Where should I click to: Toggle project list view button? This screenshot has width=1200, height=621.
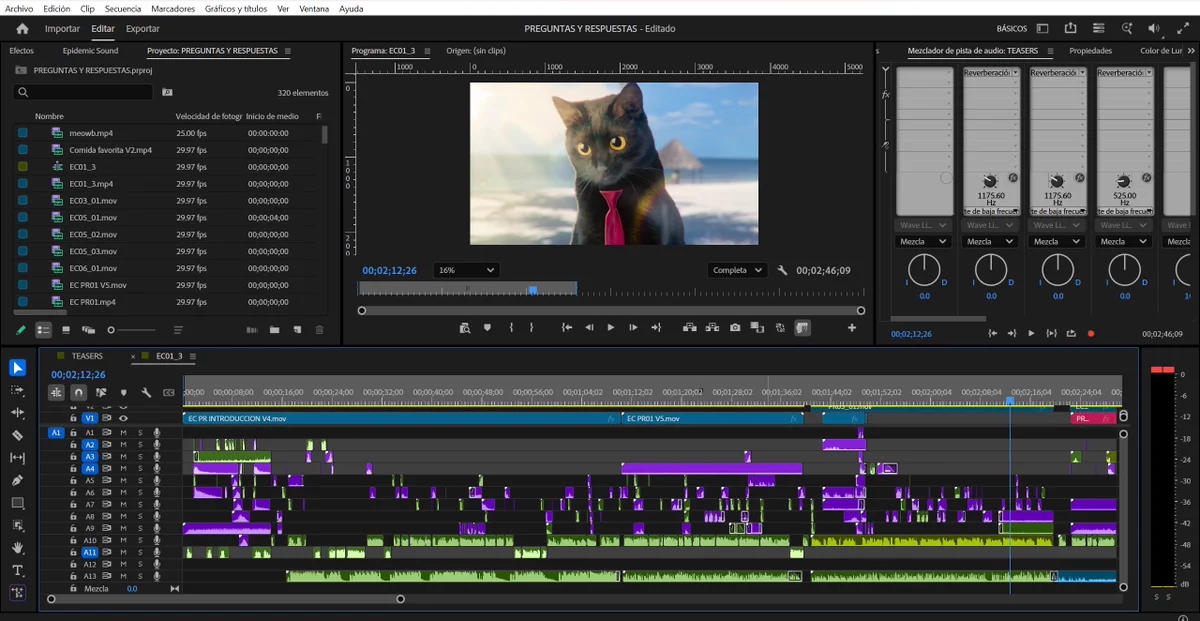tap(44, 330)
